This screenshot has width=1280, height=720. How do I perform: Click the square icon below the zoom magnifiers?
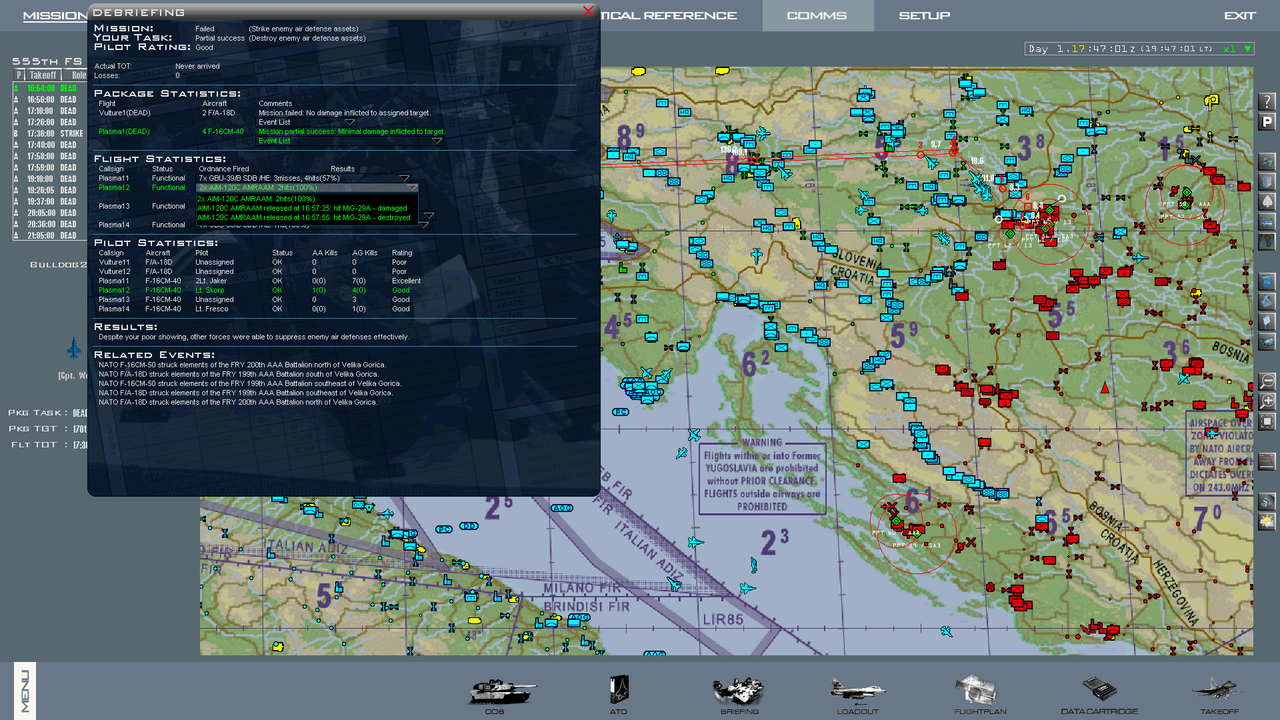pyautogui.click(x=1267, y=422)
